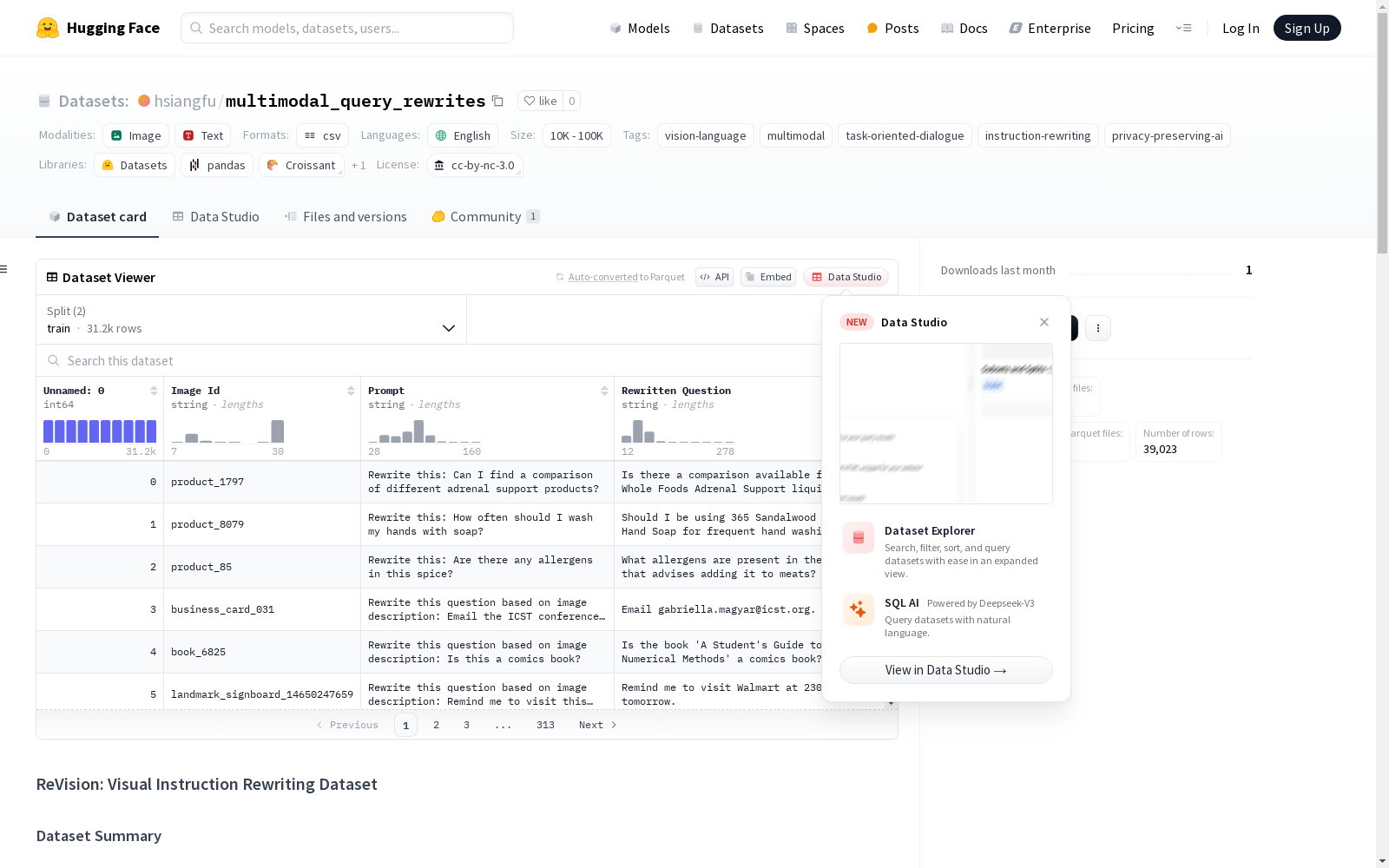Click the multimodal tag
This screenshot has width=1389, height=868.
(x=796, y=135)
